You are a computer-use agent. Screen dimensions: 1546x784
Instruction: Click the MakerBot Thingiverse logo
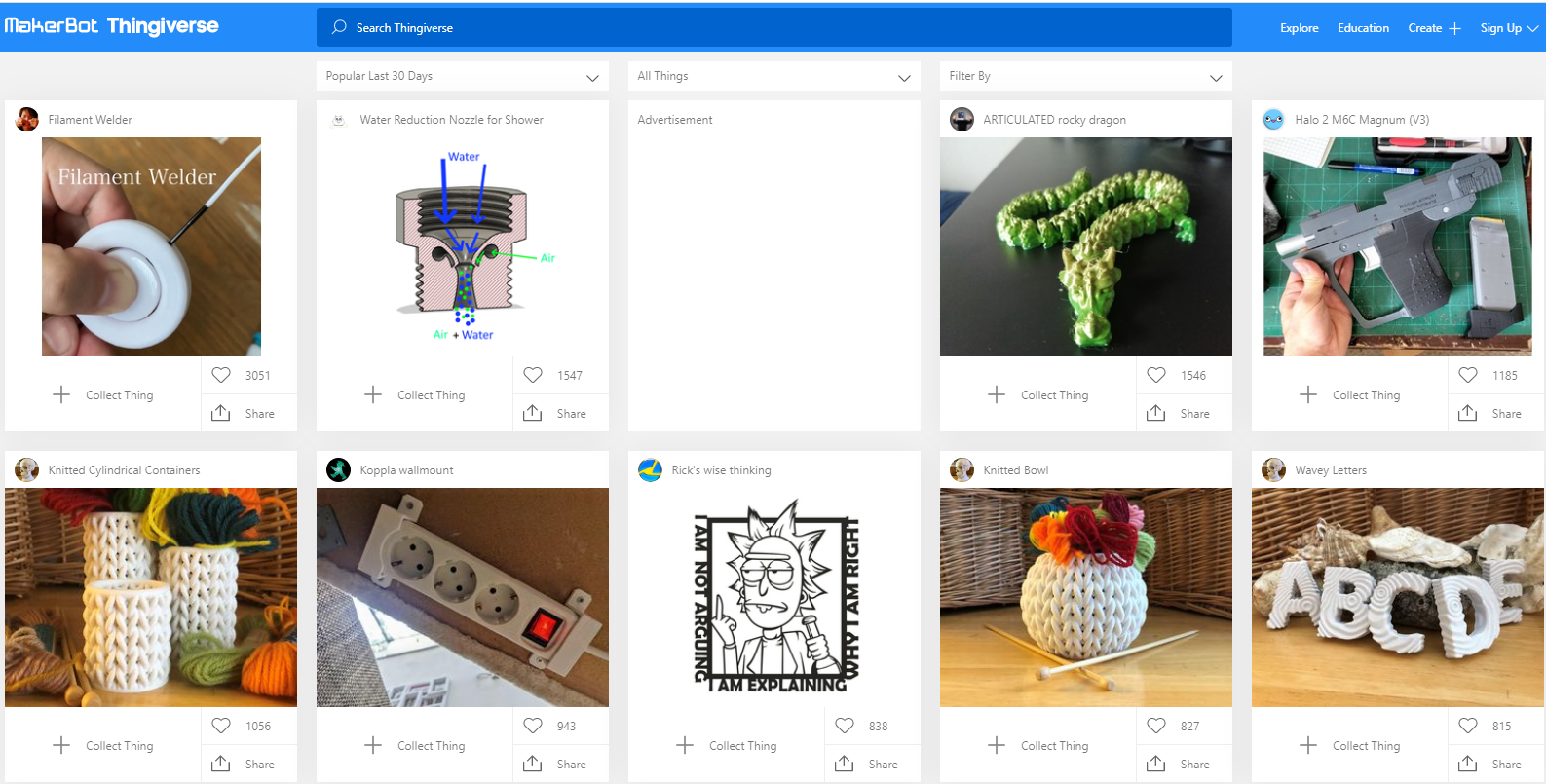[112, 26]
